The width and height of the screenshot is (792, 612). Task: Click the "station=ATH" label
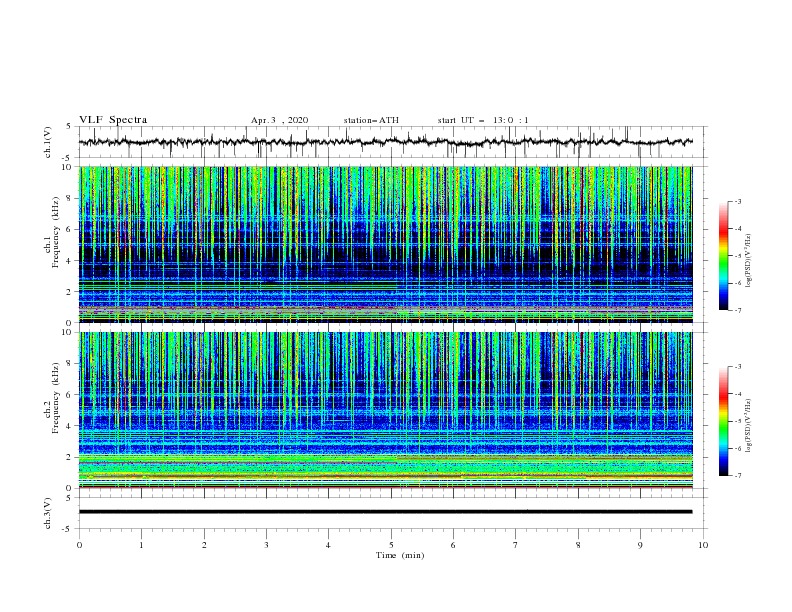coord(371,120)
